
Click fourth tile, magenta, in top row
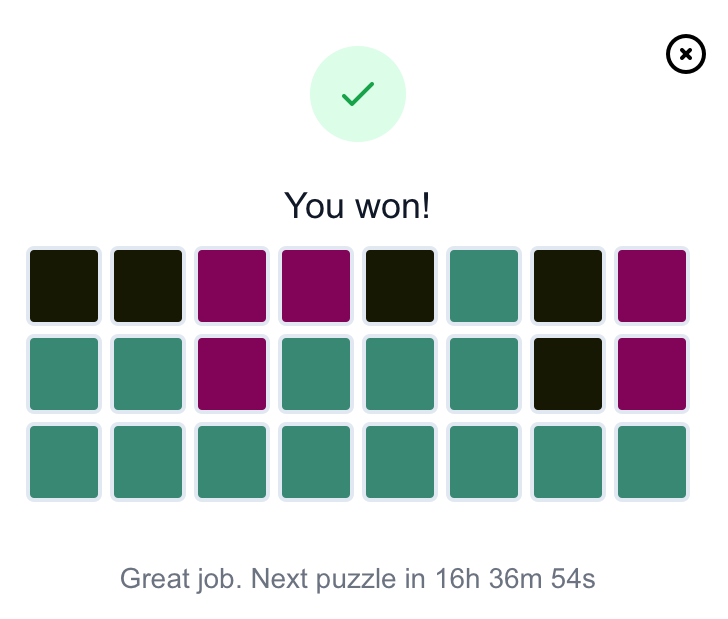point(316,286)
